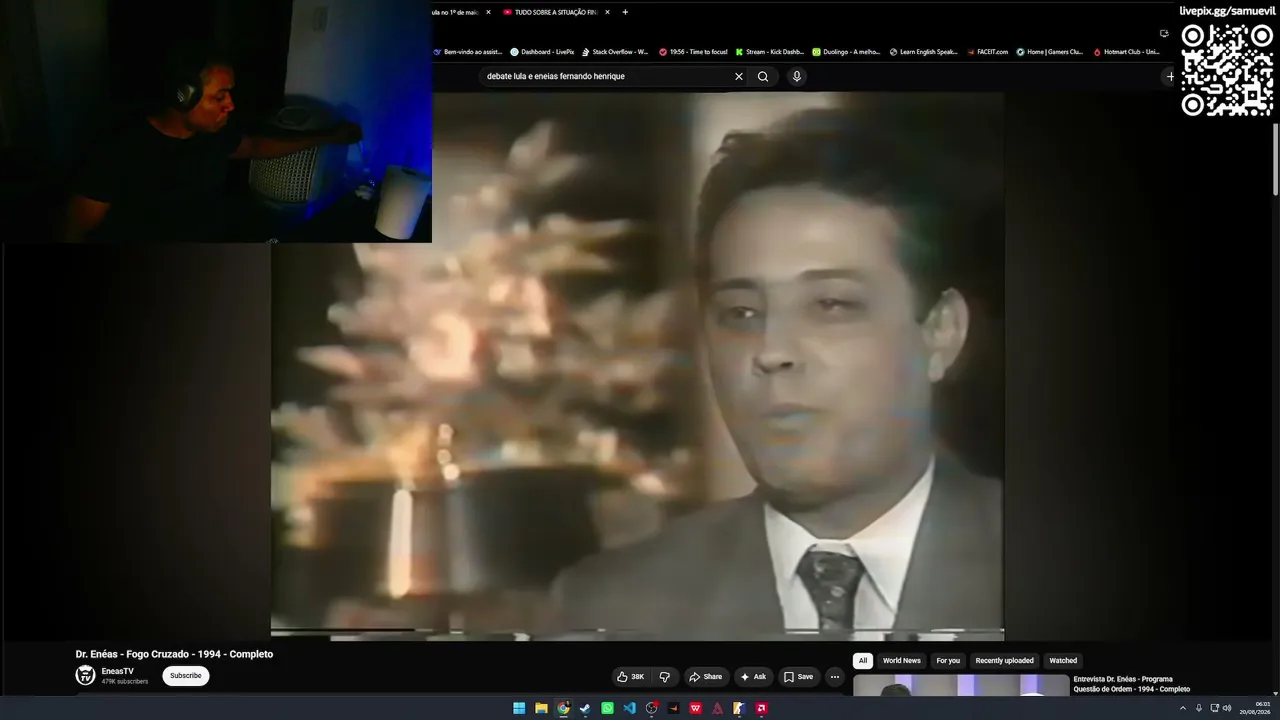Open Counter-Strike from the taskbar
The width and height of the screenshot is (1280, 720).
(x=740, y=708)
